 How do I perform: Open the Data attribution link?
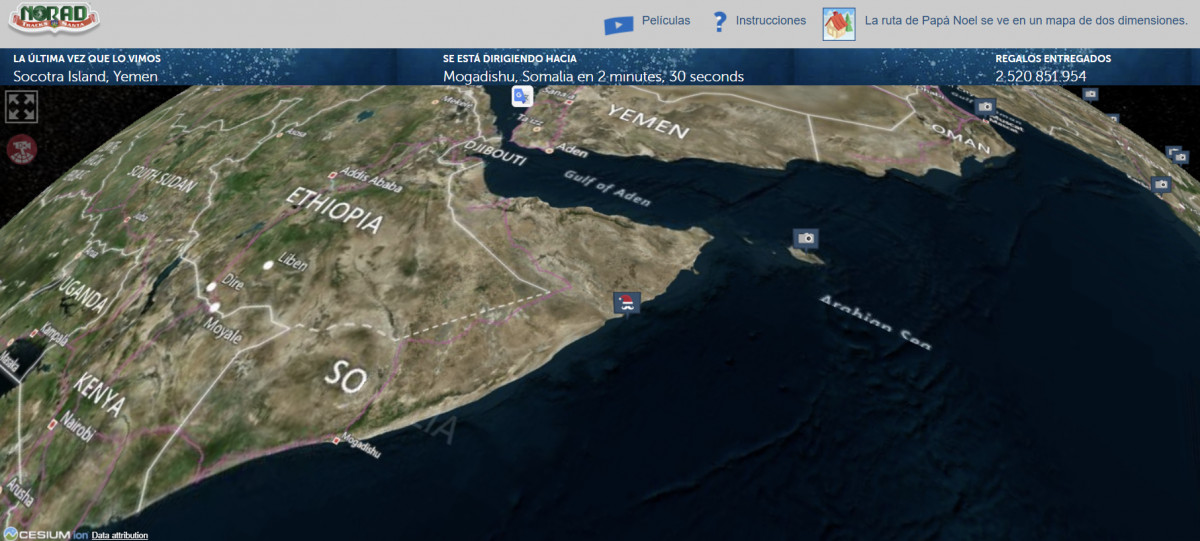(x=119, y=535)
